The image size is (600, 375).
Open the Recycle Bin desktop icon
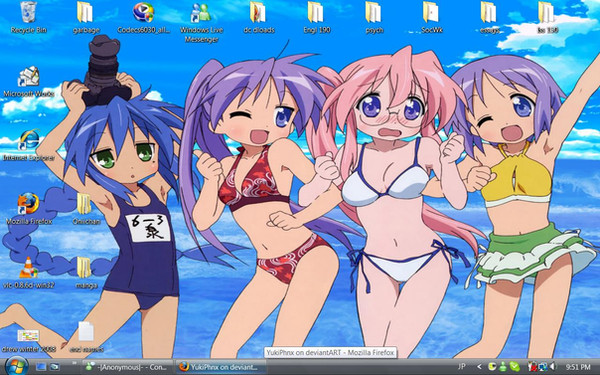click(x=28, y=17)
